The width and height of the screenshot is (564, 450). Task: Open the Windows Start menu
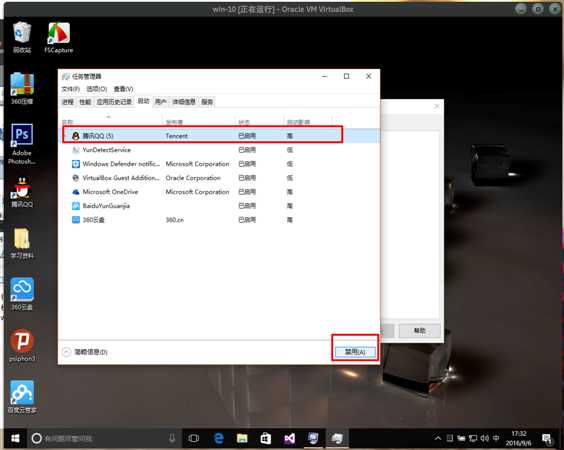[15, 438]
